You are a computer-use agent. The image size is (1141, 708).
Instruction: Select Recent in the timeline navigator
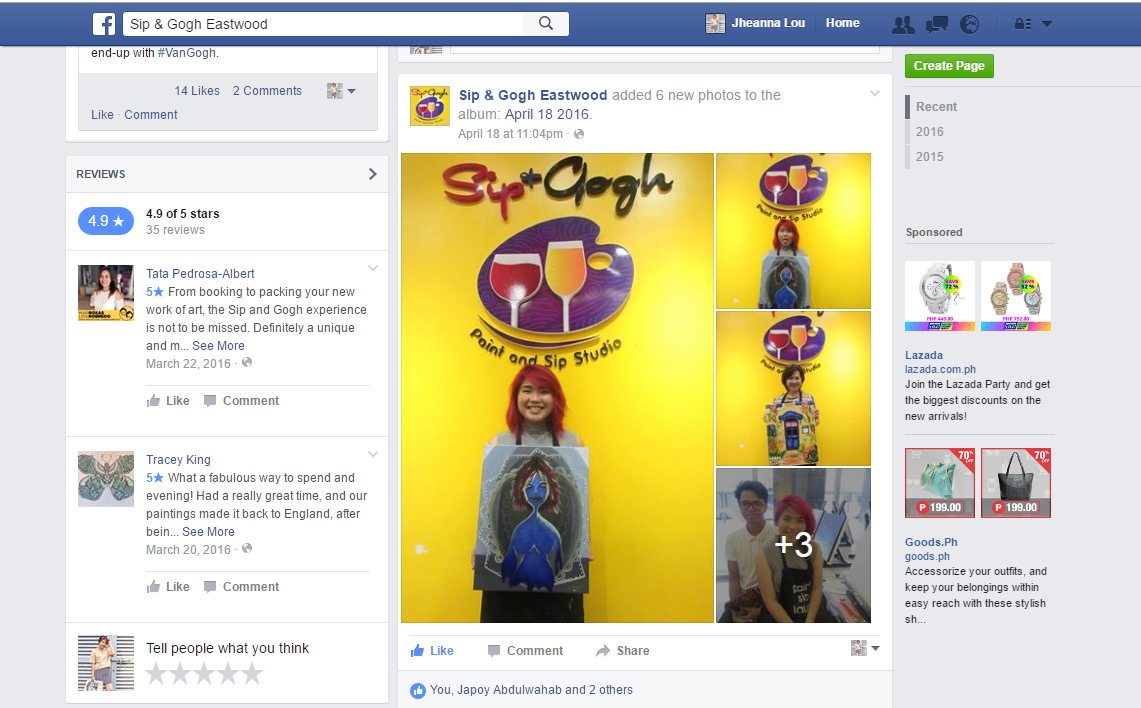pos(936,107)
